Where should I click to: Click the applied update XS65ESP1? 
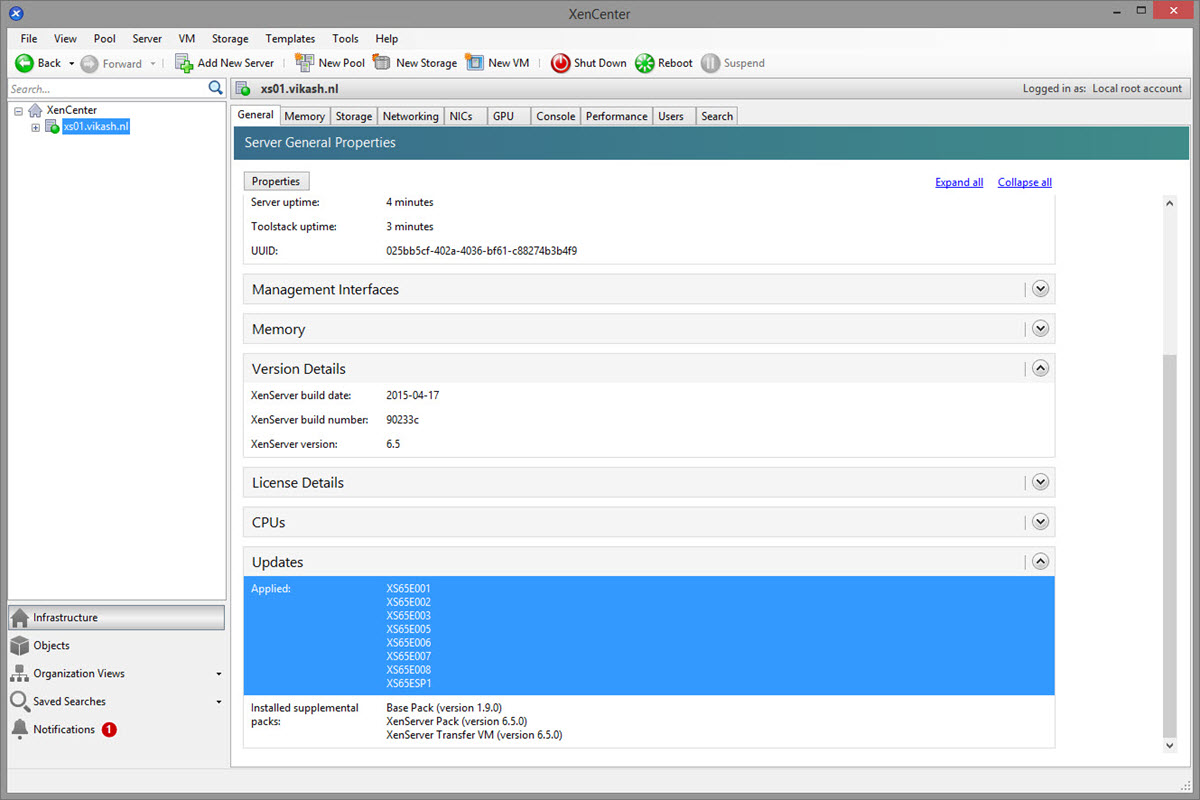click(408, 684)
